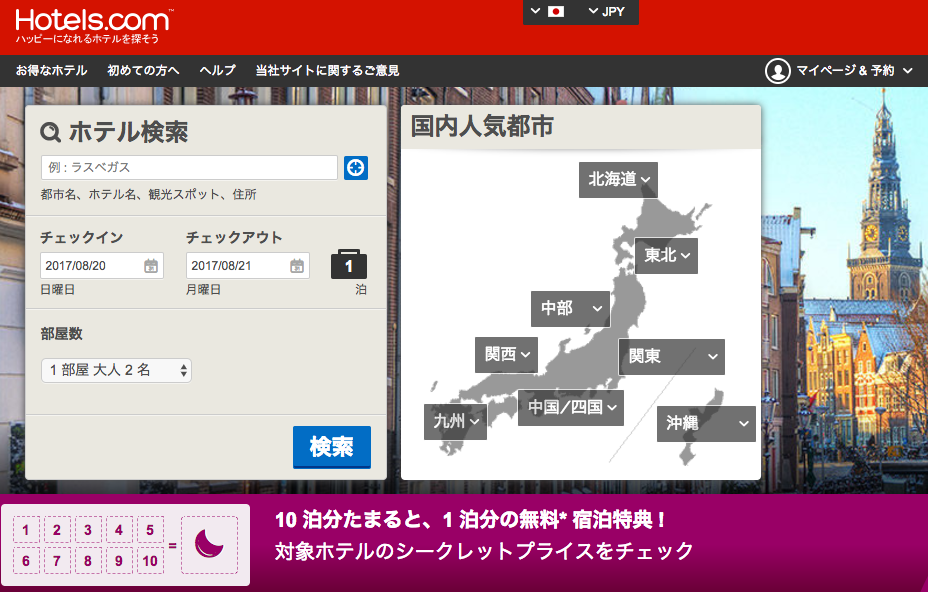Click the チェックアウト label

coord(234,238)
